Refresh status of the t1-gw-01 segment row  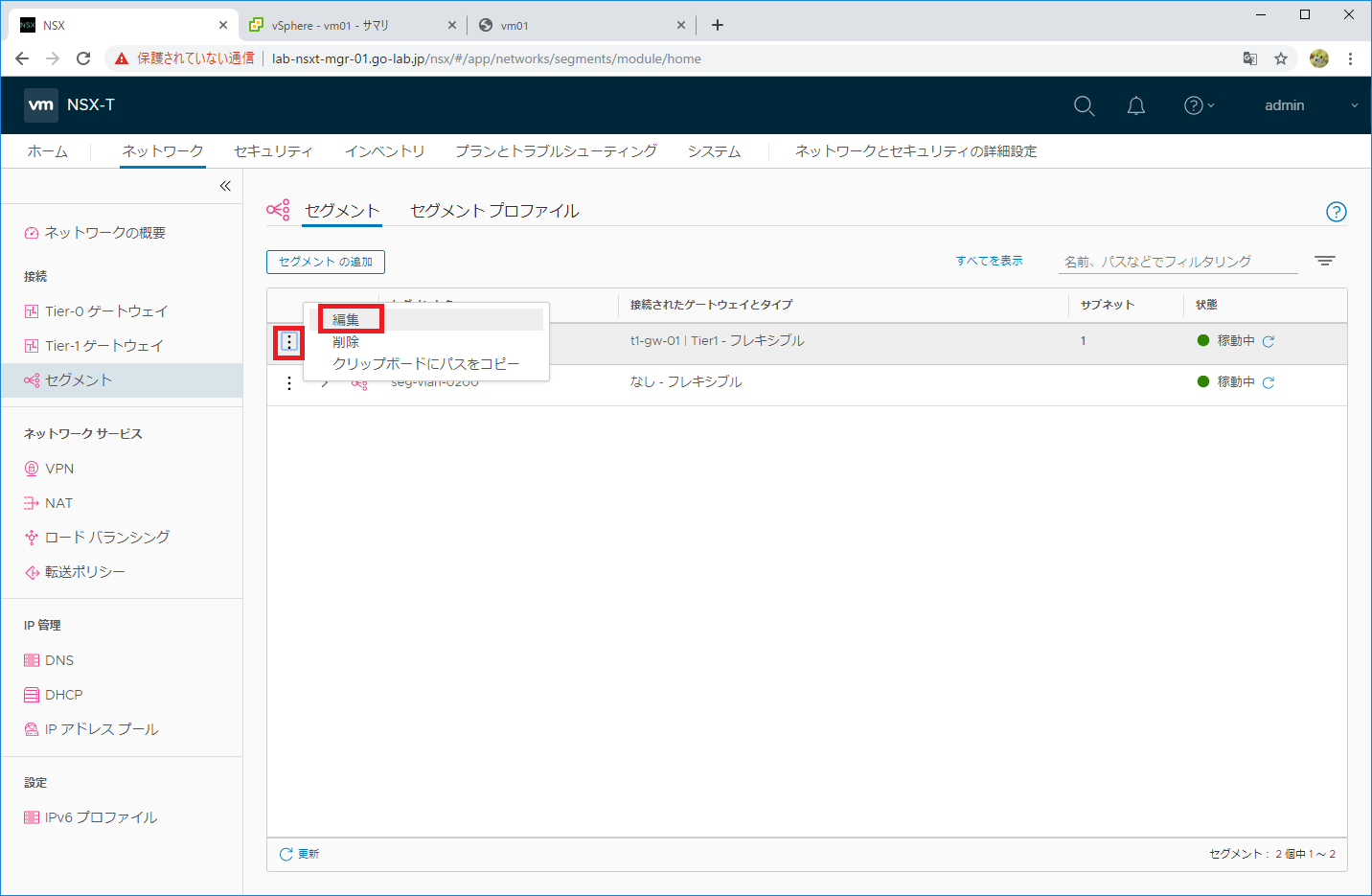point(1269,341)
